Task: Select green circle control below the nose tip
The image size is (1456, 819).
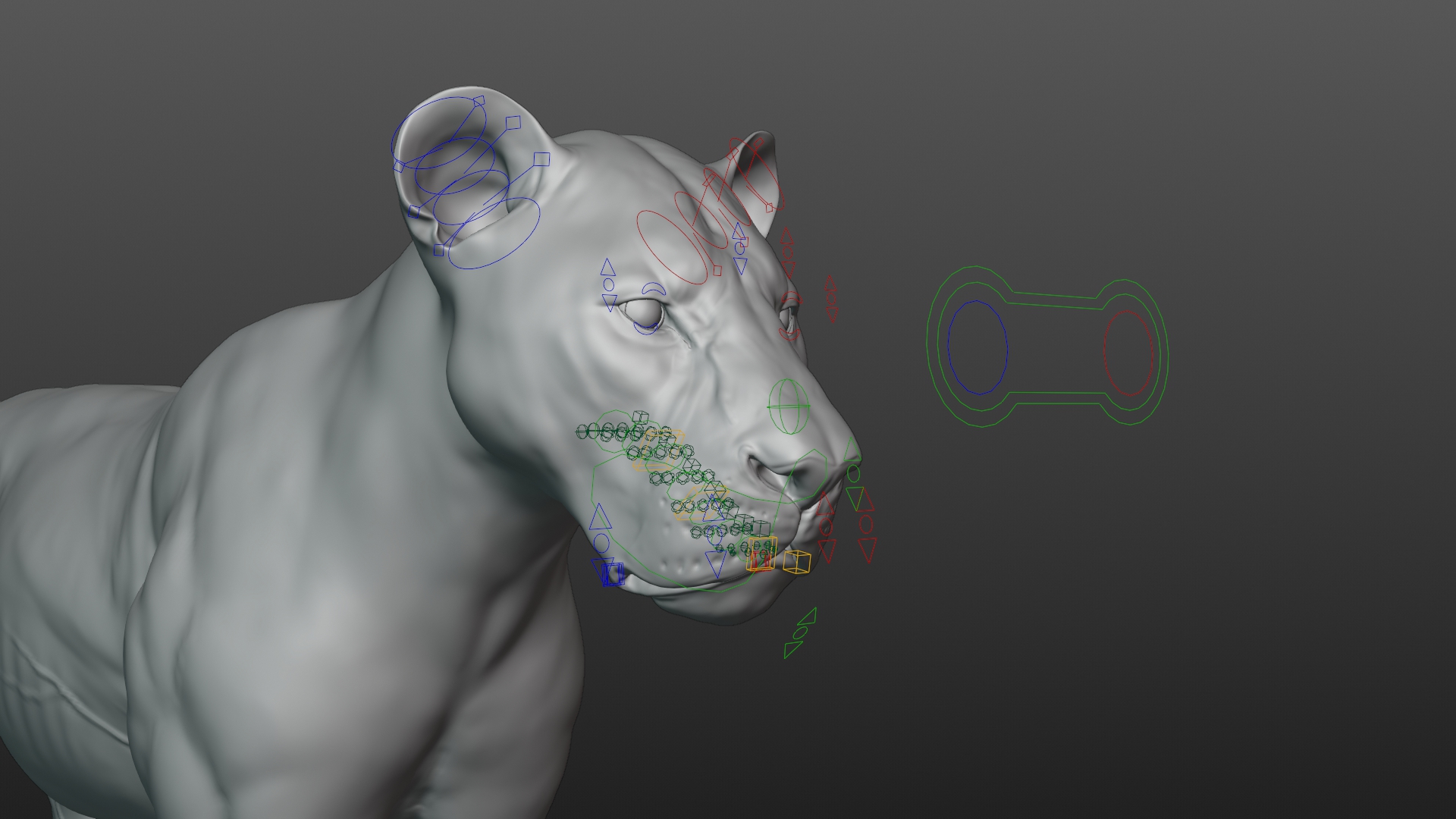Action: tap(853, 473)
